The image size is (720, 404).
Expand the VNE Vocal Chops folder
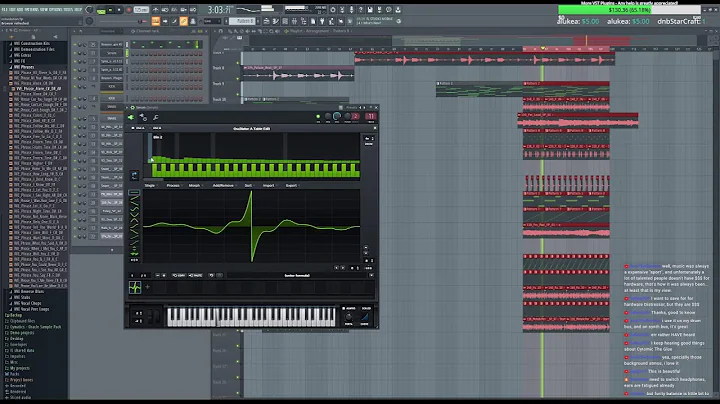coord(26,303)
